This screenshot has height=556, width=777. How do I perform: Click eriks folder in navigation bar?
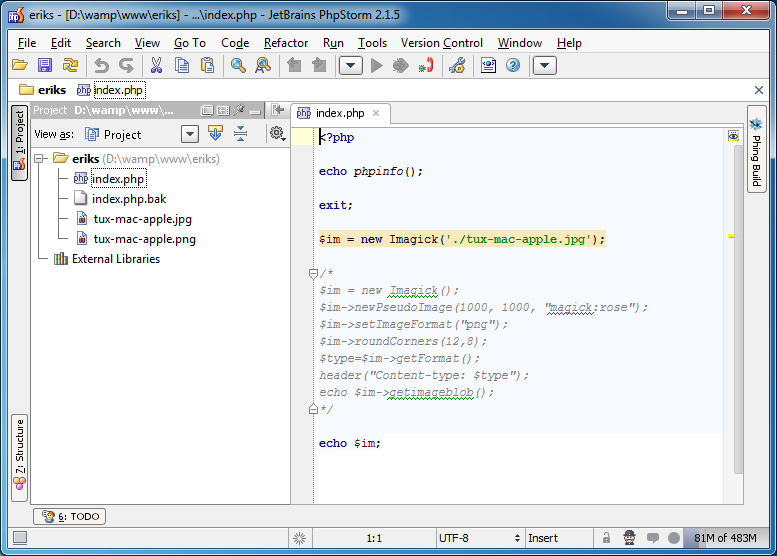click(43, 90)
